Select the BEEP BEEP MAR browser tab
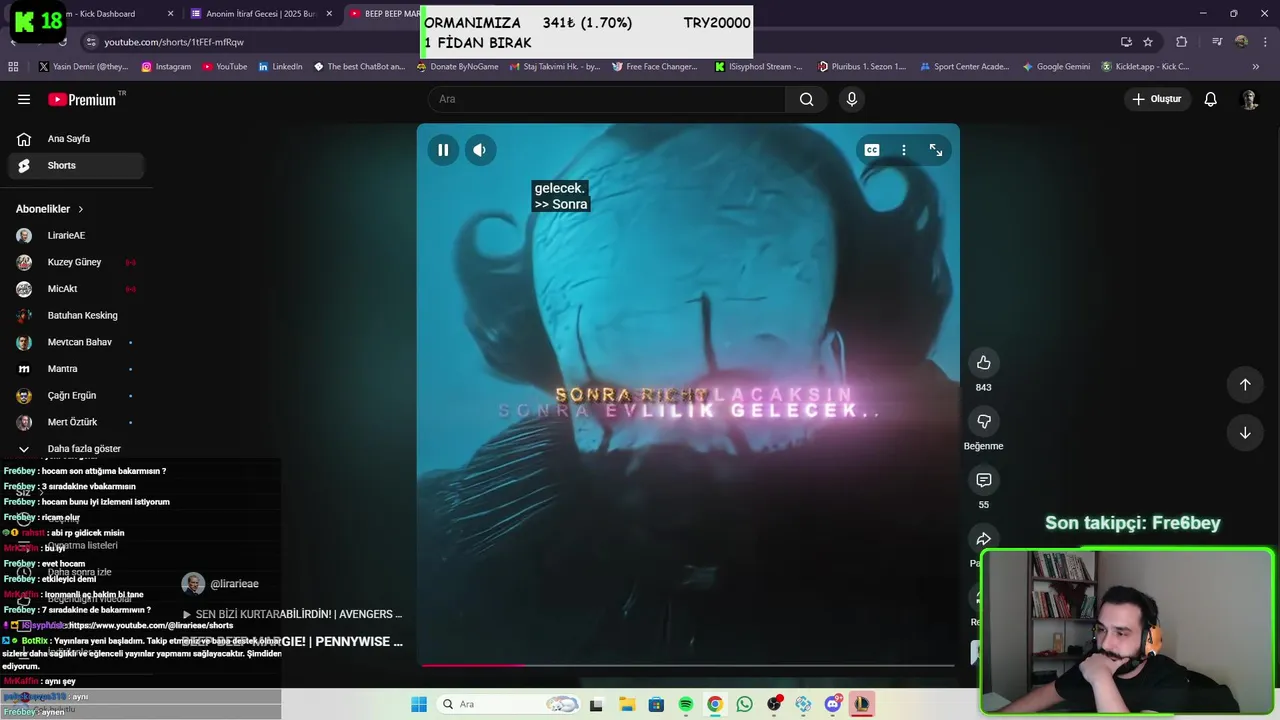This screenshot has width=1280, height=720. (385, 14)
